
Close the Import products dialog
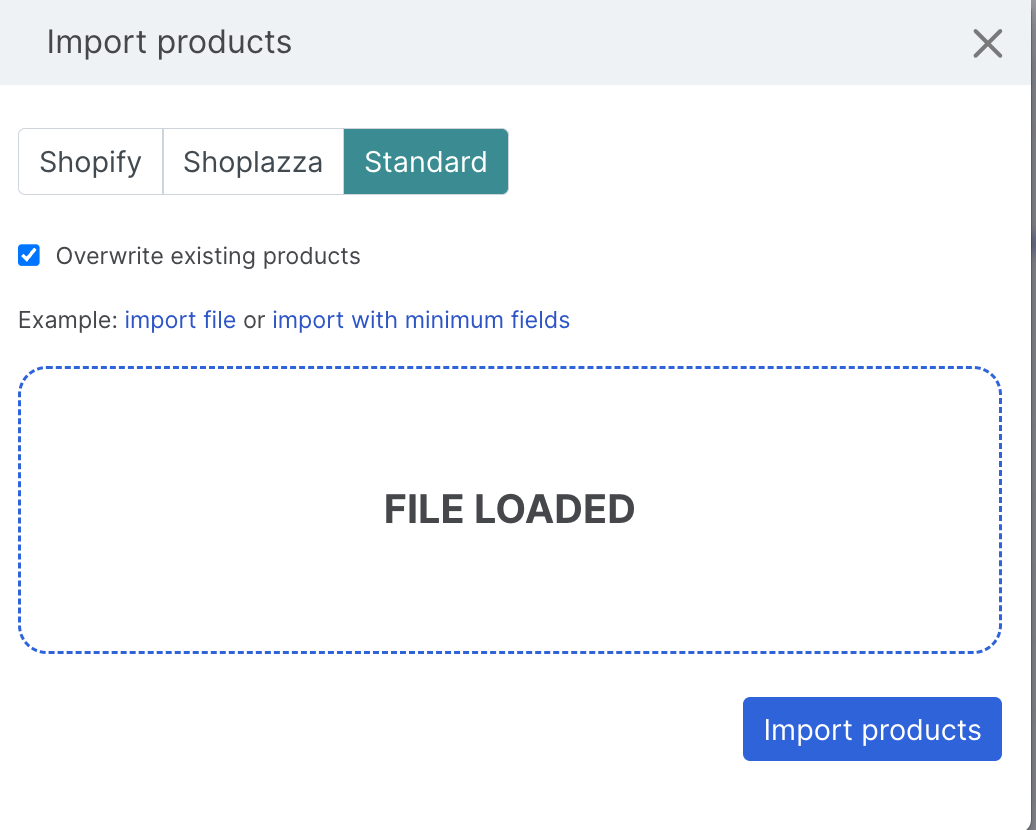(987, 43)
